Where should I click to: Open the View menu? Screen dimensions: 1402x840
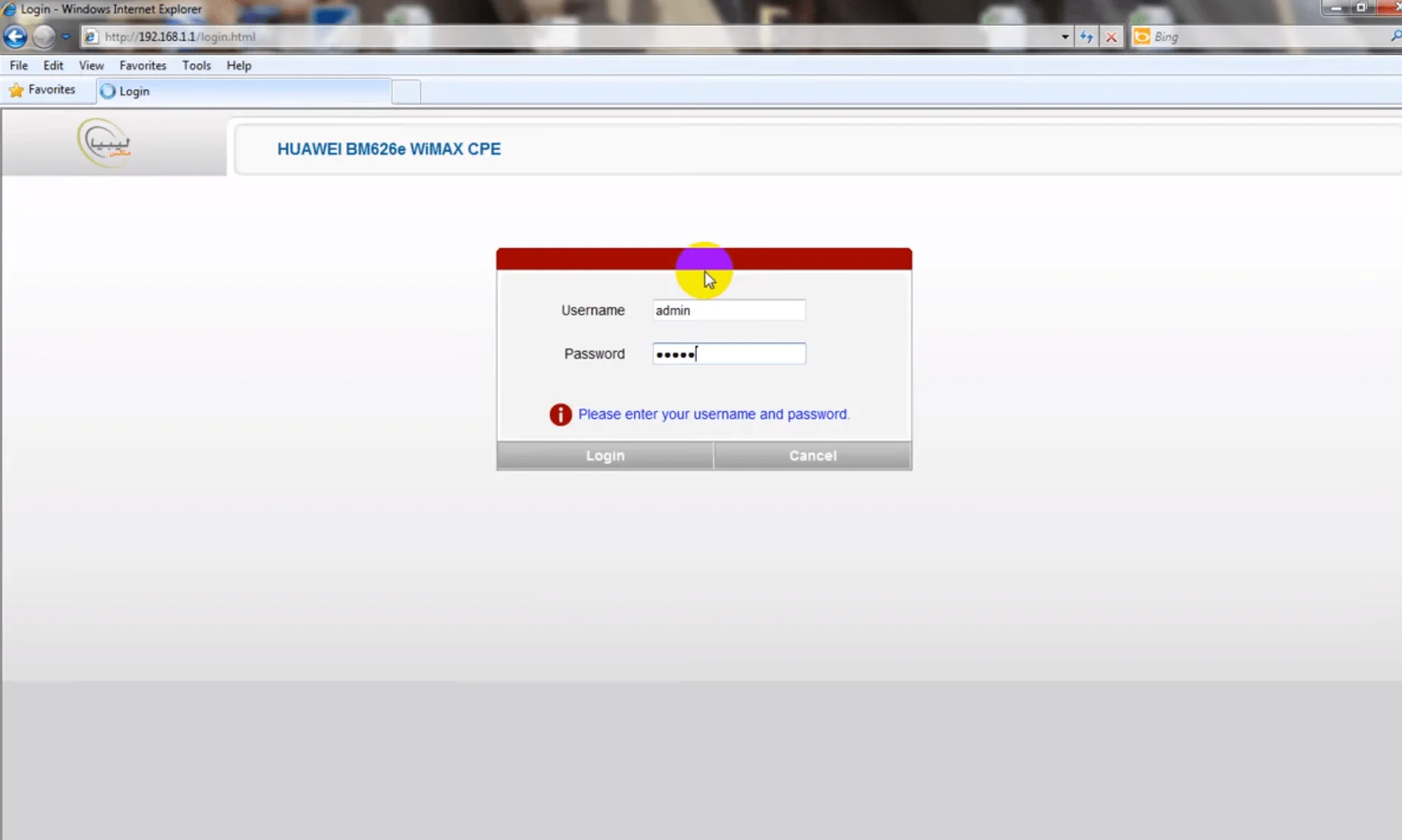click(x=91, y=65)
